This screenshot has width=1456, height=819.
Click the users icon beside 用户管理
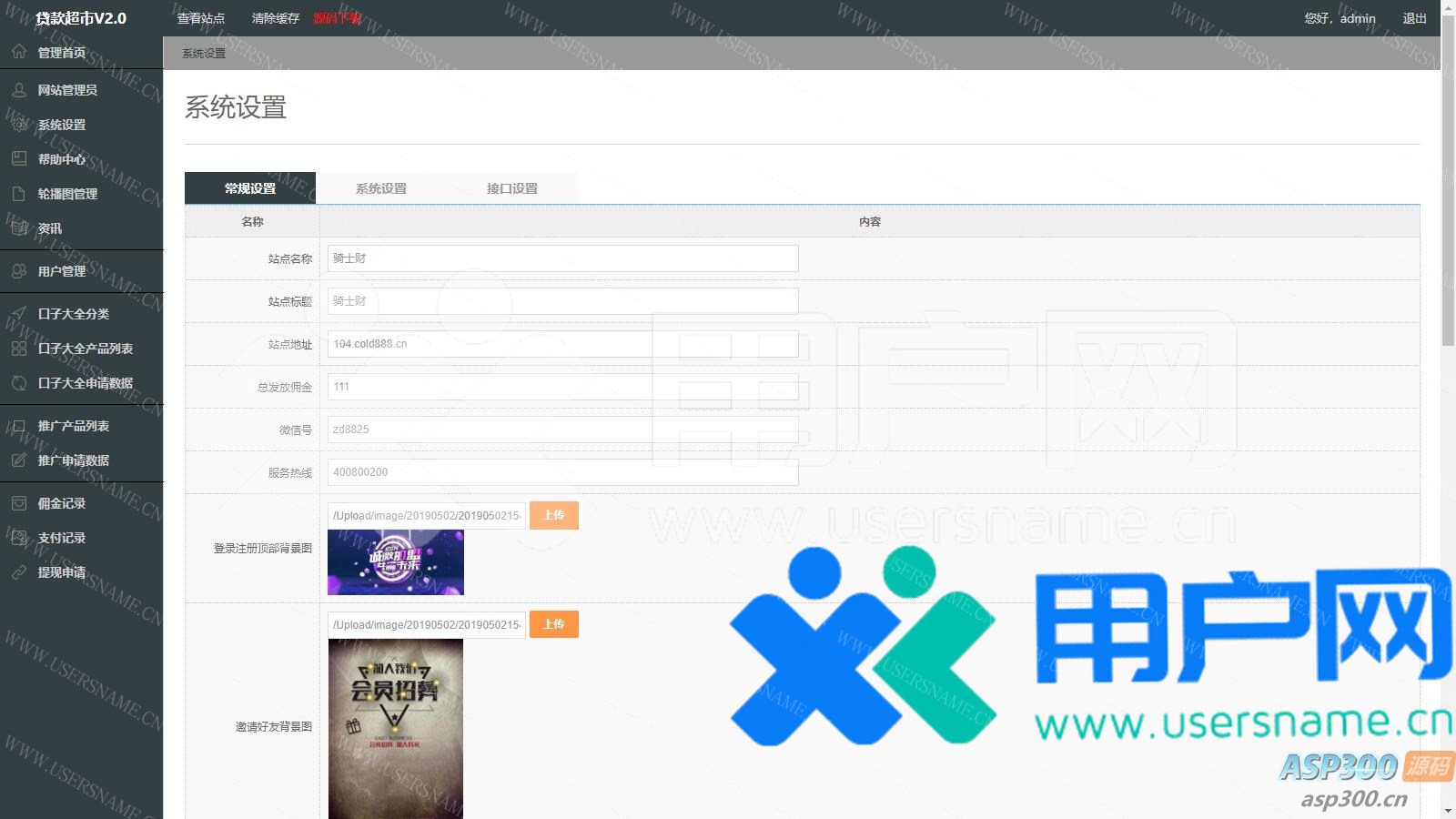19,271
